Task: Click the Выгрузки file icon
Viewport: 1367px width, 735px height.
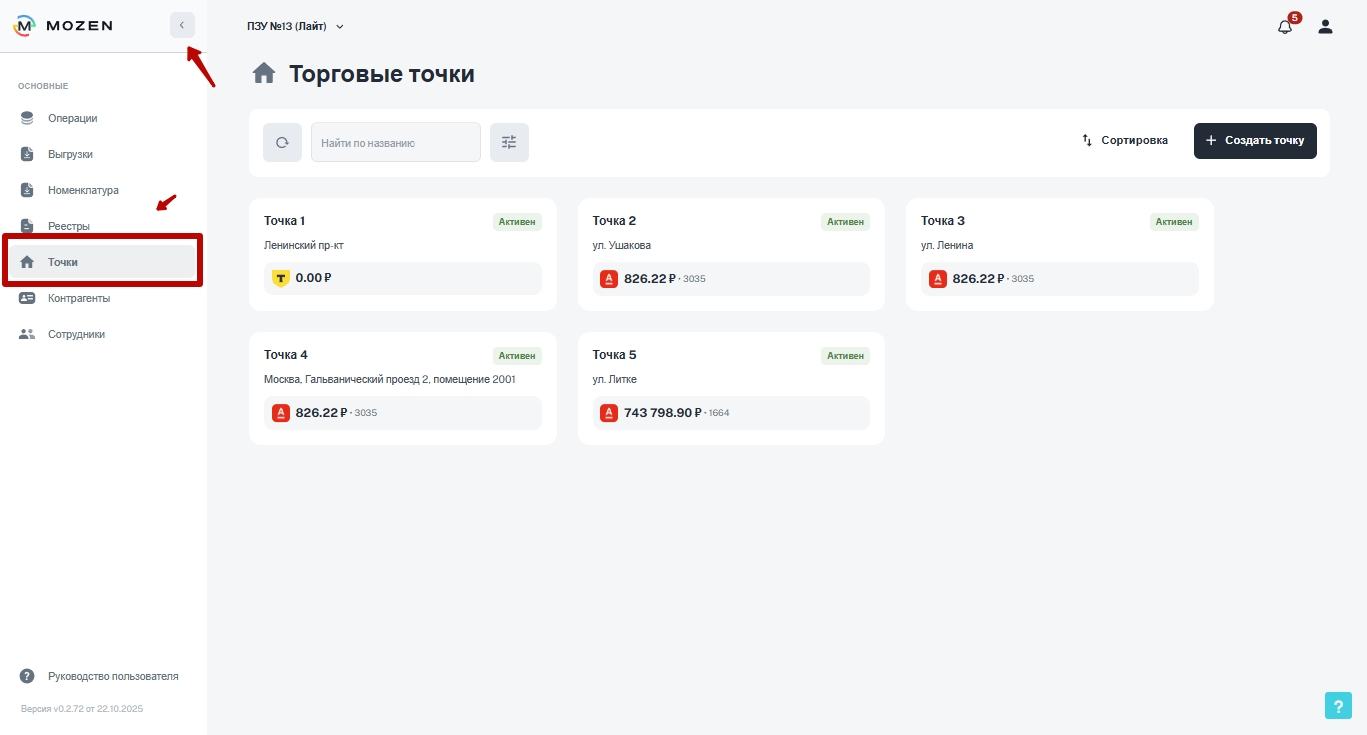Action: click(x=27, y=154)
